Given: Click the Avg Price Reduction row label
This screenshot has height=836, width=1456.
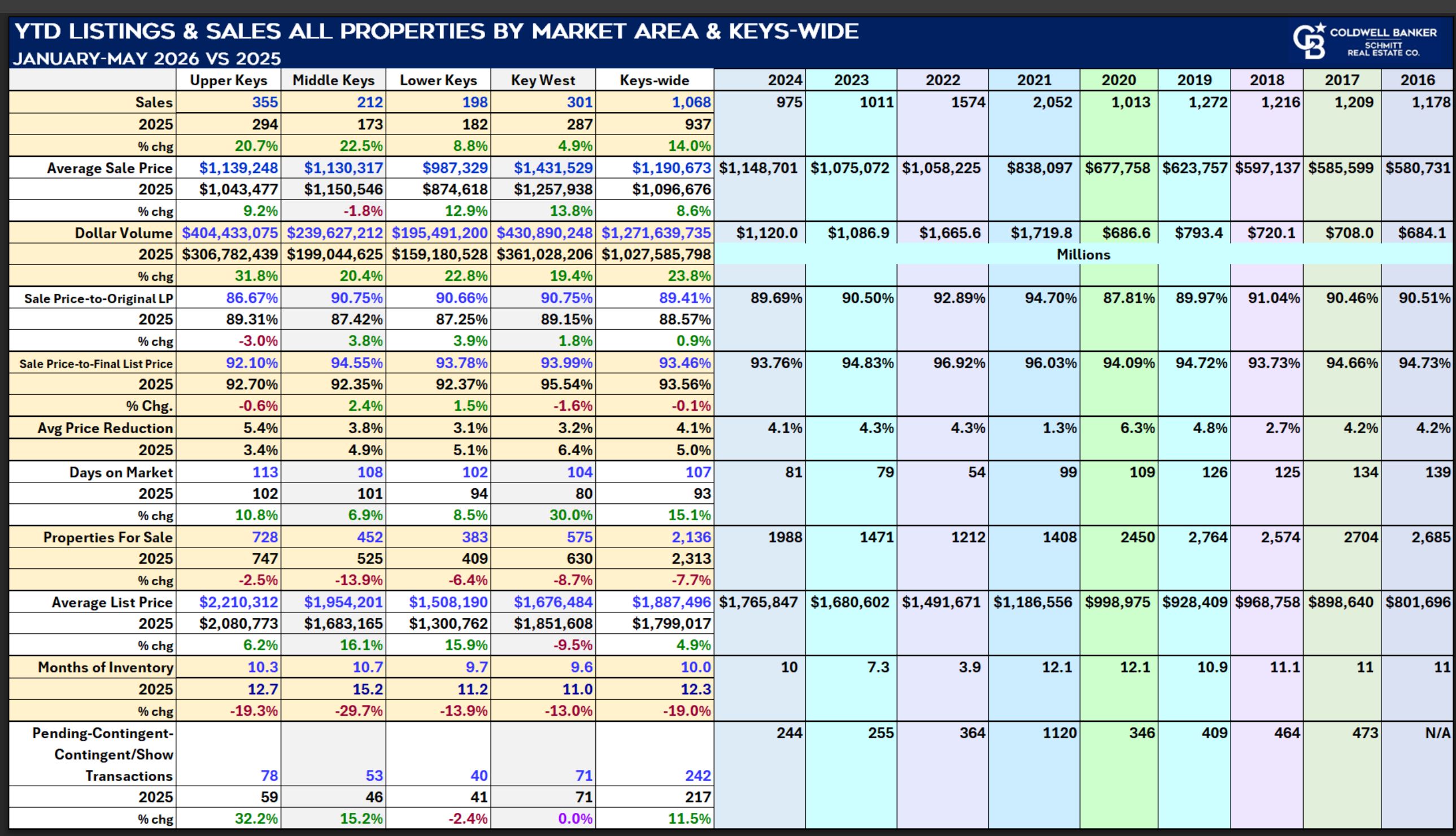Looking at the screenshot, I should pos(105,428).
